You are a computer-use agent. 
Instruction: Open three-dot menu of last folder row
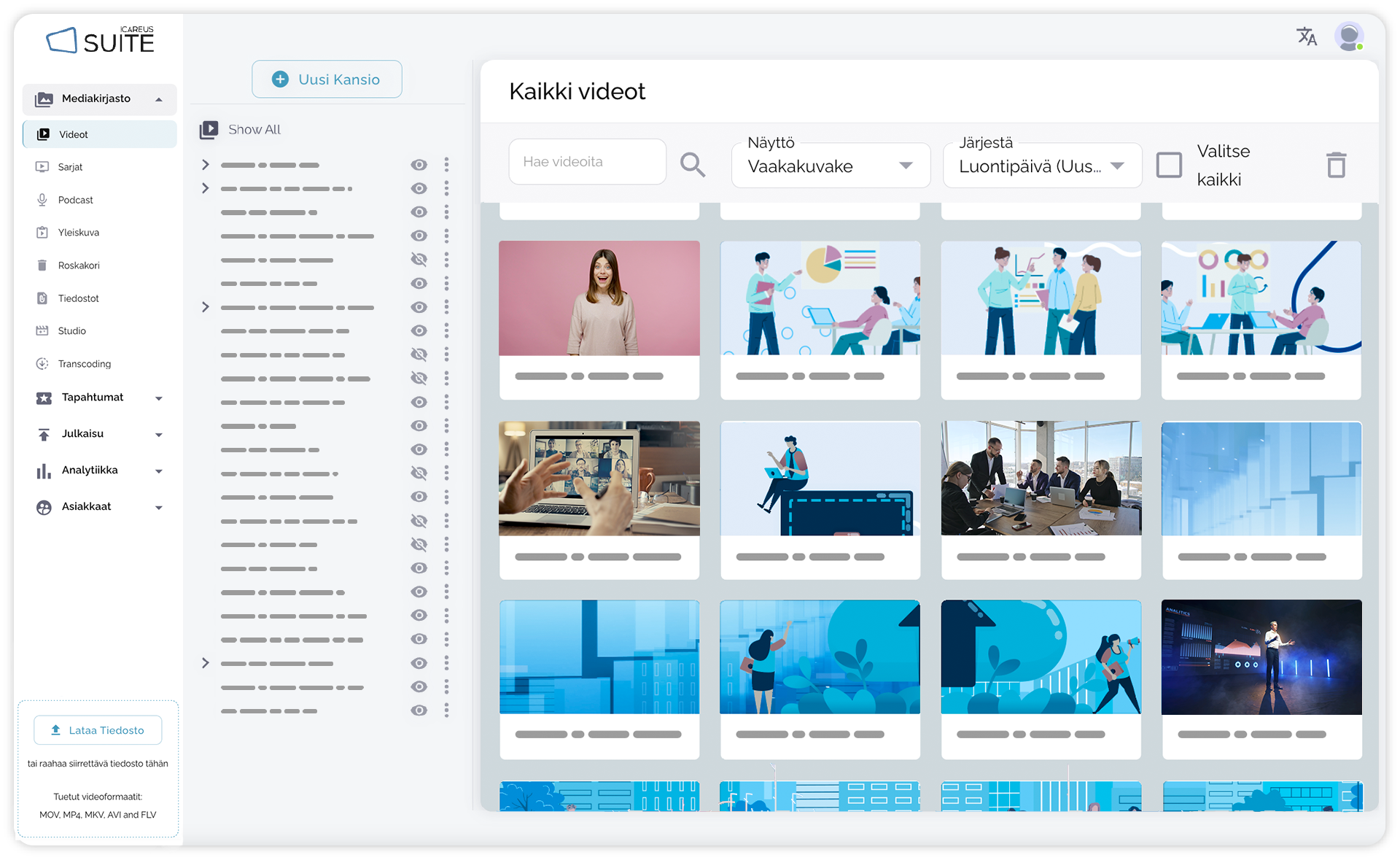[446, 710]
